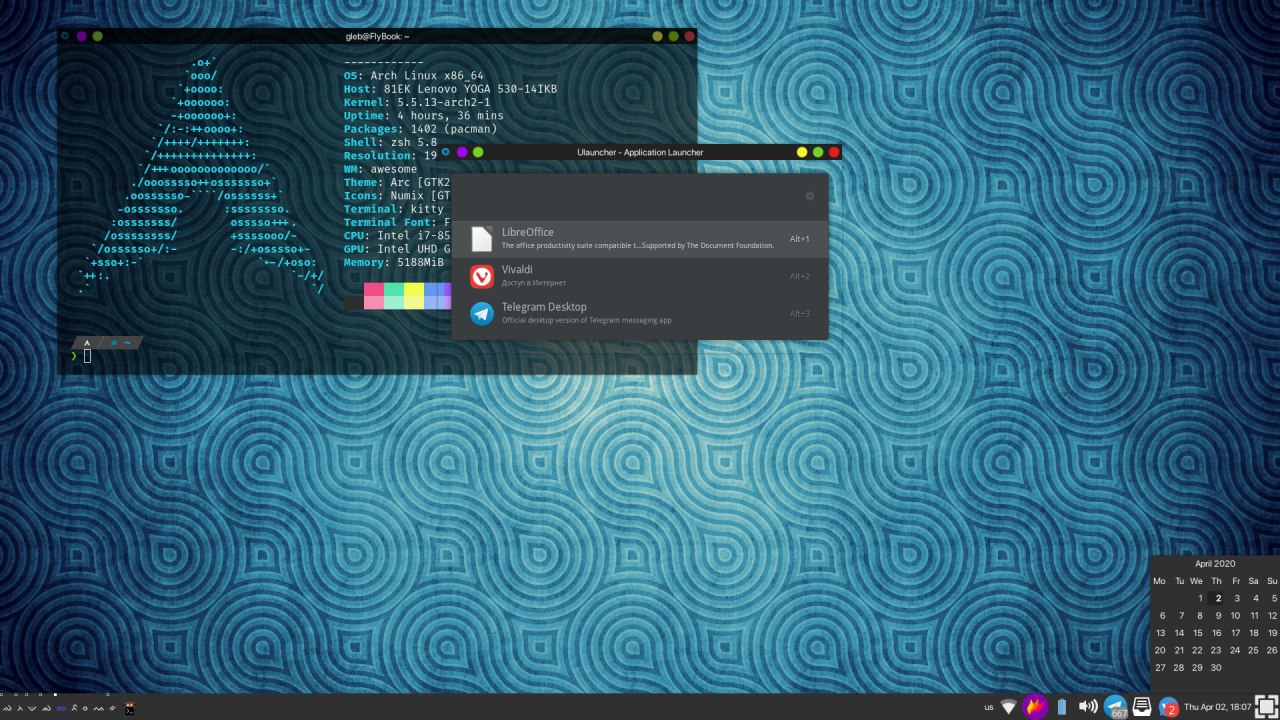Click the purple flame tray icon
The image size is (1280, 720).
coord(1035,706)
